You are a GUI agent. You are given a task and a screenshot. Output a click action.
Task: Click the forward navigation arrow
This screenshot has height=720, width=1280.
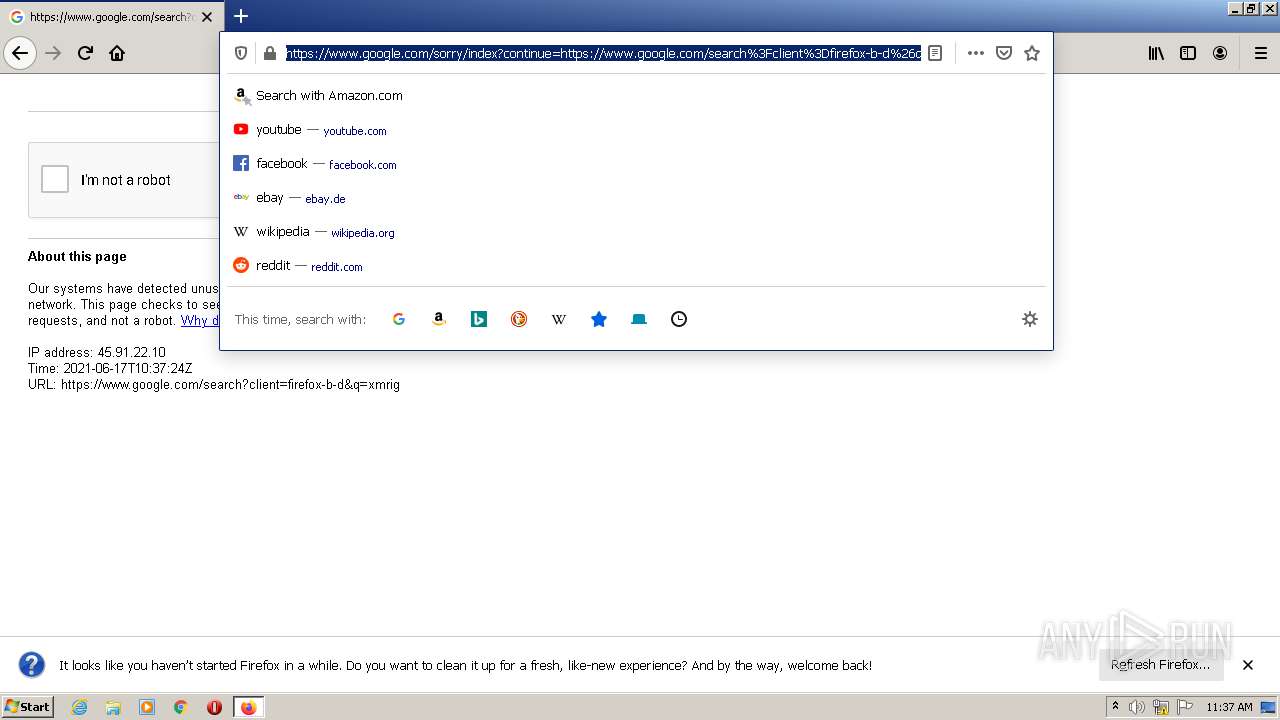click(x=54, y=53)
